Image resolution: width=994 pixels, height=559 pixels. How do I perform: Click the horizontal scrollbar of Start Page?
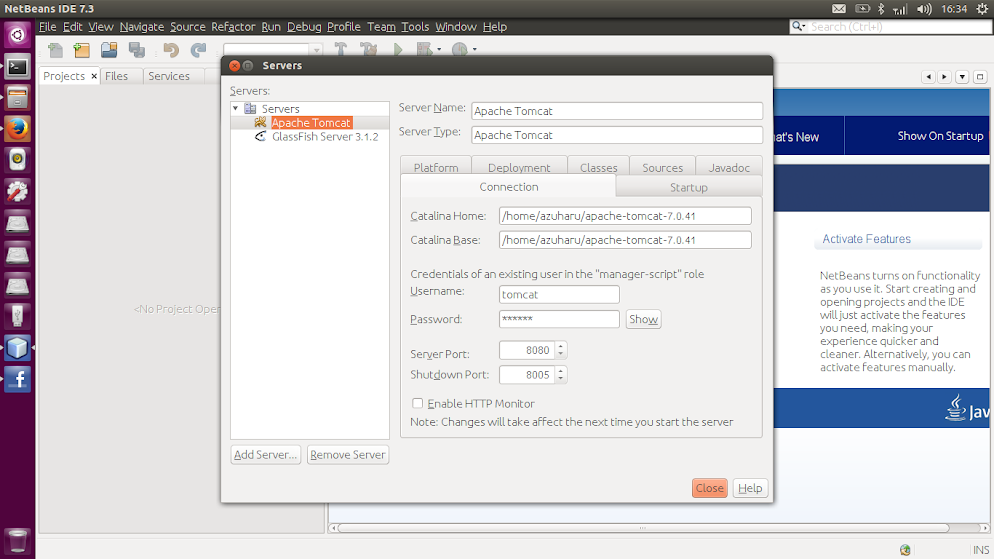(x=643, y=528)
